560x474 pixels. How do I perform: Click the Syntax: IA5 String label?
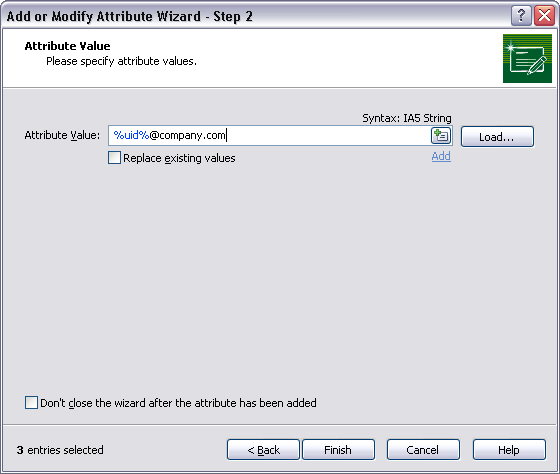coord(407,118)
